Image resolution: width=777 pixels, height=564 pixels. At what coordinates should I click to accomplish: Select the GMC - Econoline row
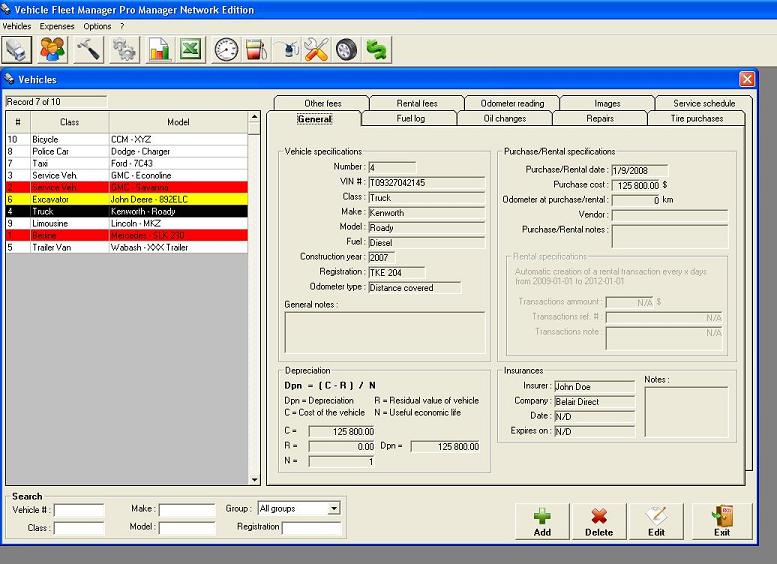(127, 175)
